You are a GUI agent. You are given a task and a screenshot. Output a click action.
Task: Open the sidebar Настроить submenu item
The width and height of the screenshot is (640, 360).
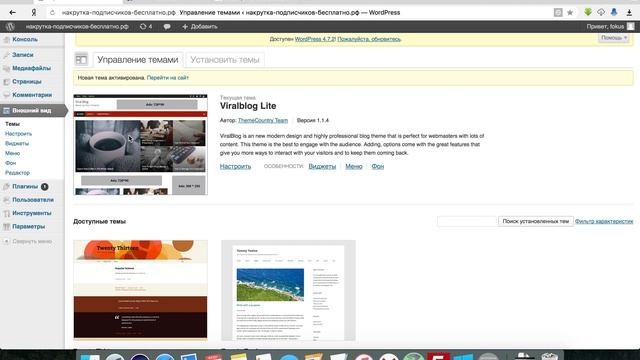18,133
